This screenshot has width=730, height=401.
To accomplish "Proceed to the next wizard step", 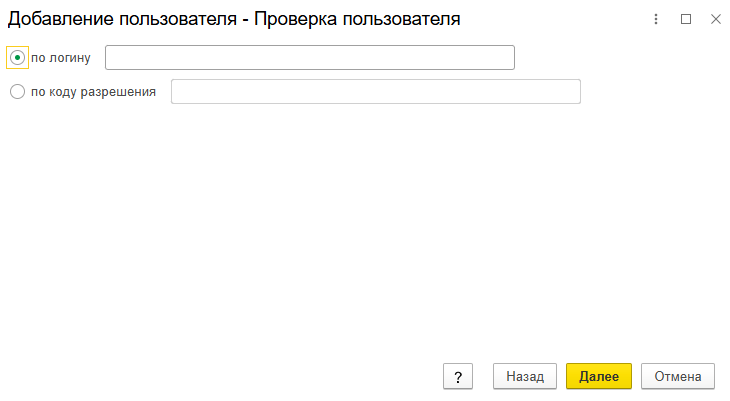I will 598,376.
